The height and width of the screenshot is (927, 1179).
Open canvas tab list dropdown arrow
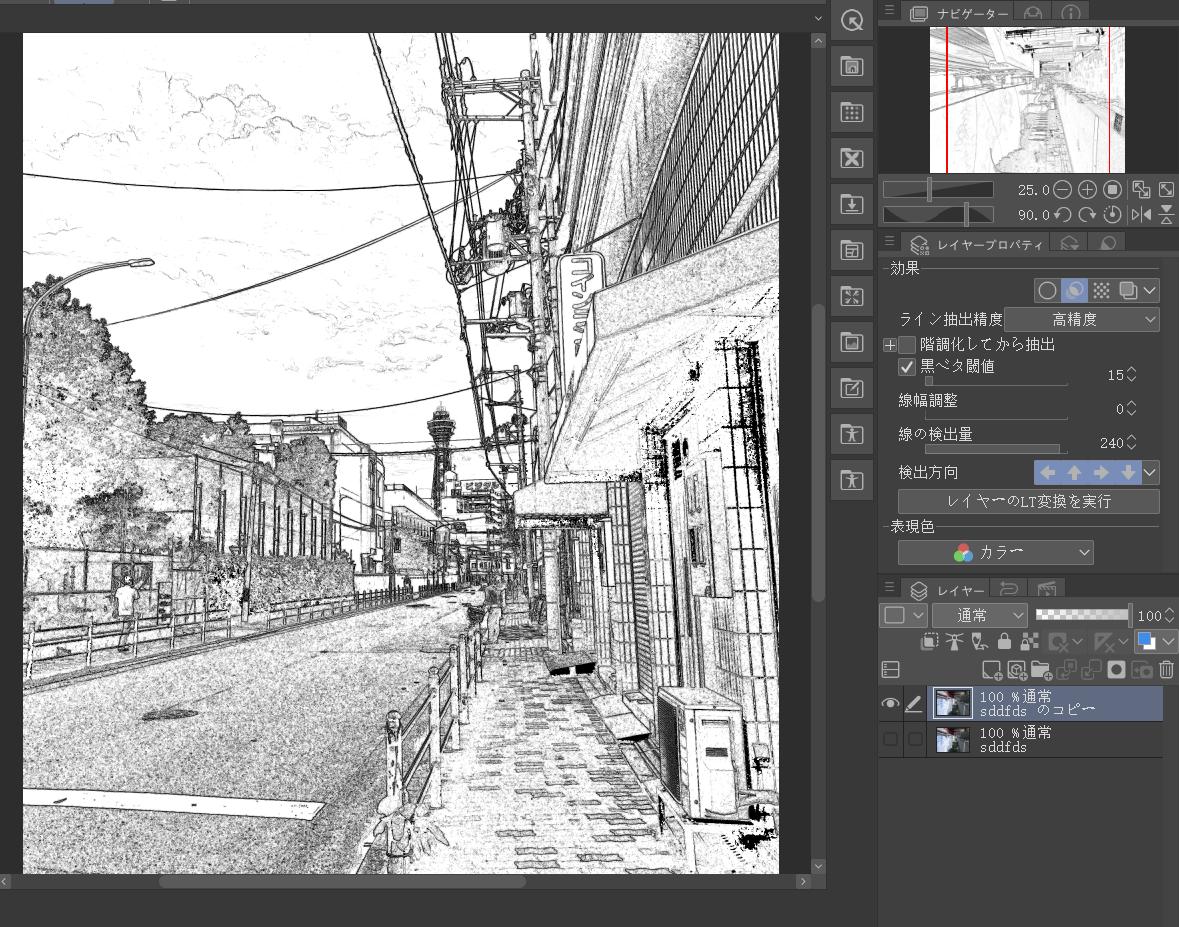point(818,18)
